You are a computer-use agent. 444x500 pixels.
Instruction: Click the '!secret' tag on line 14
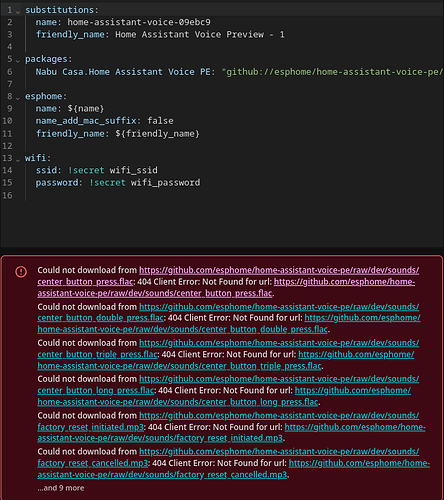86,170
